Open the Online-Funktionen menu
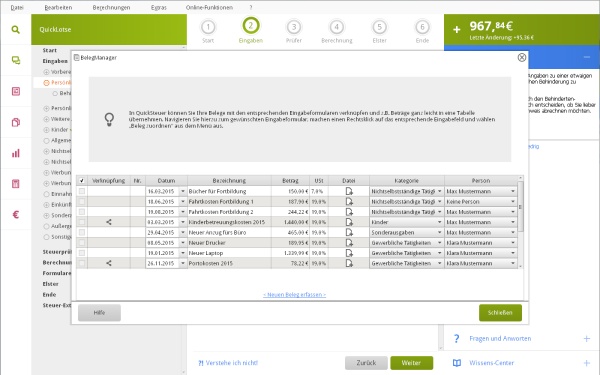600x375 pixels. [x=209, y=7]
